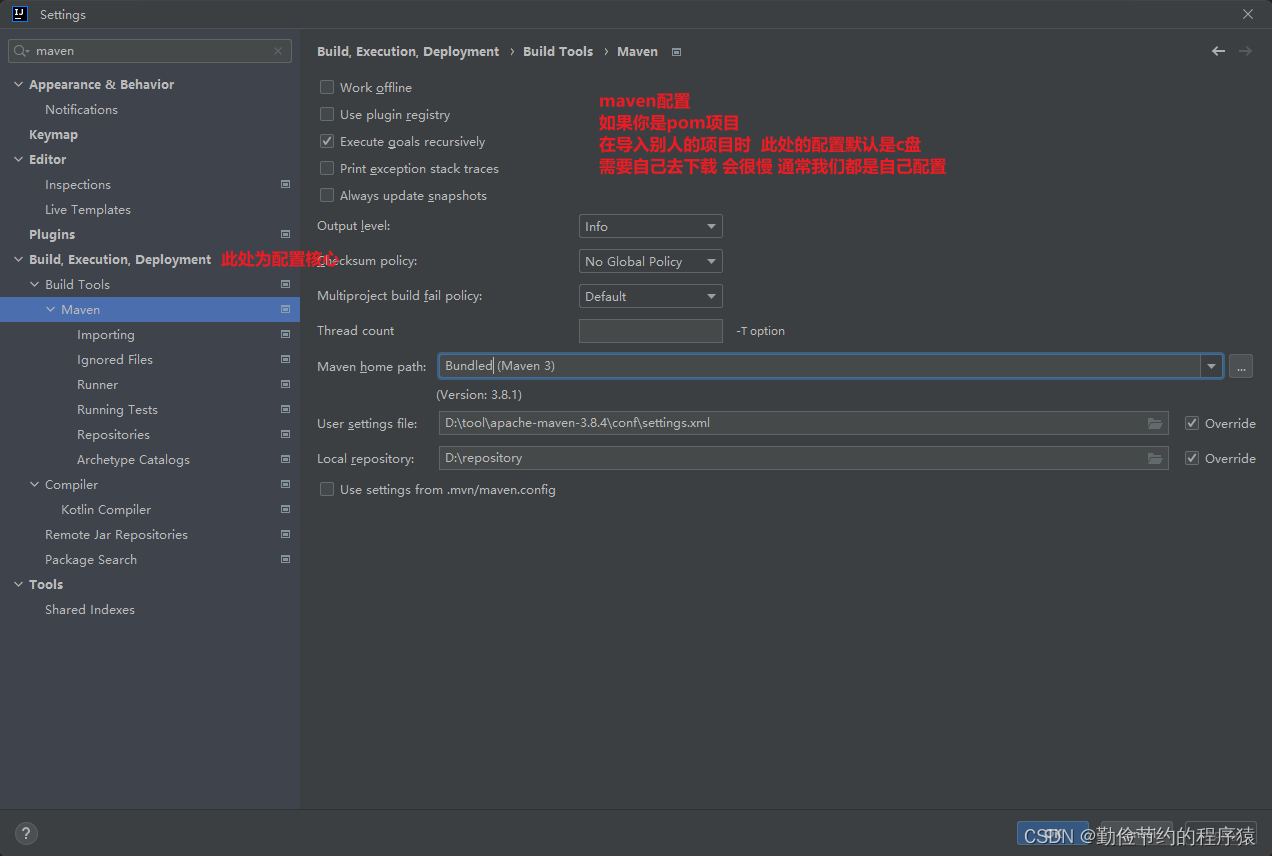1272x856 pixels.
Task: Click inside the Thread count field
Action: point(650,331)
